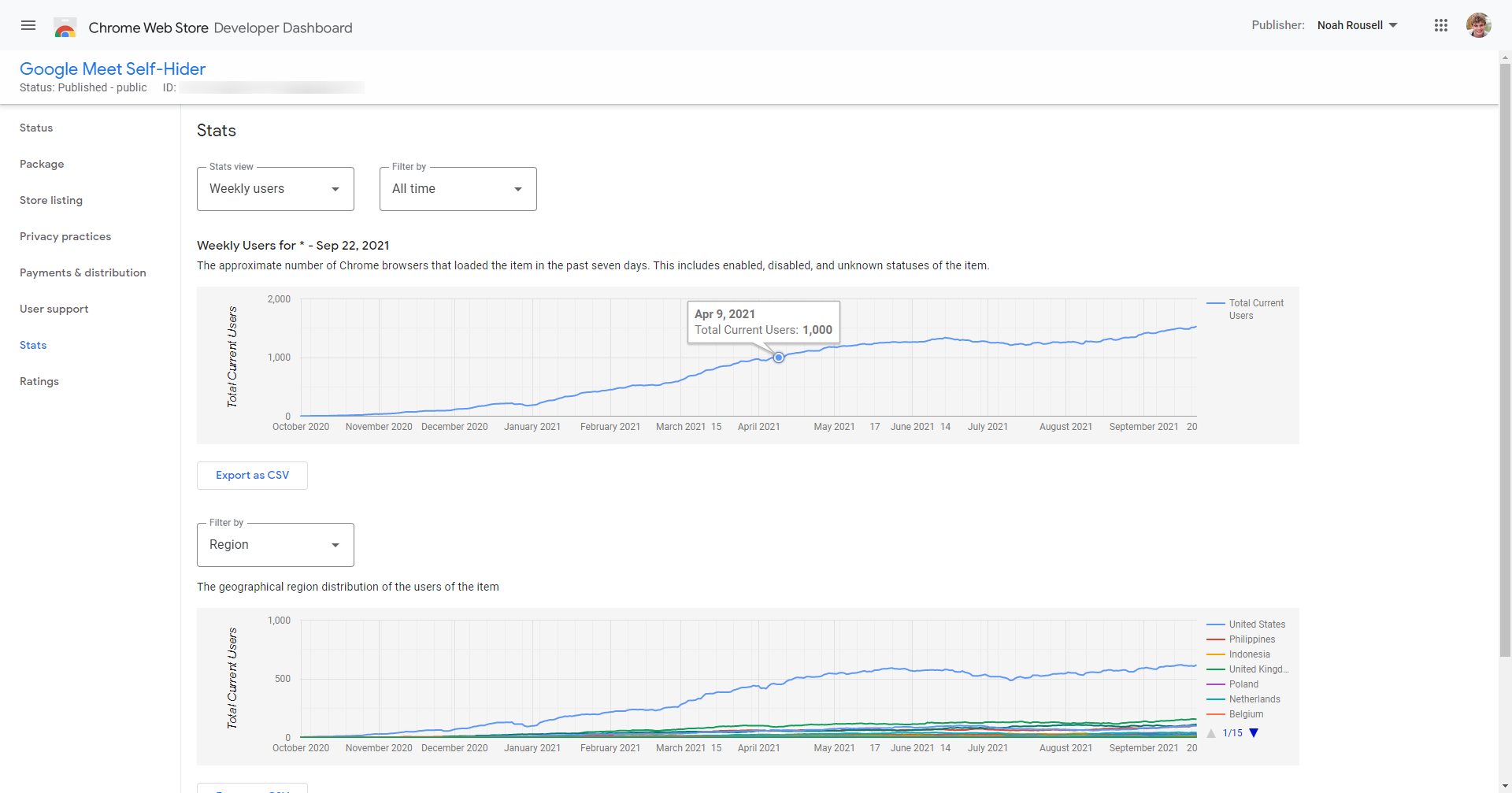
Task: Click the page vertical scrollbar thumb
Action: 1505,360
